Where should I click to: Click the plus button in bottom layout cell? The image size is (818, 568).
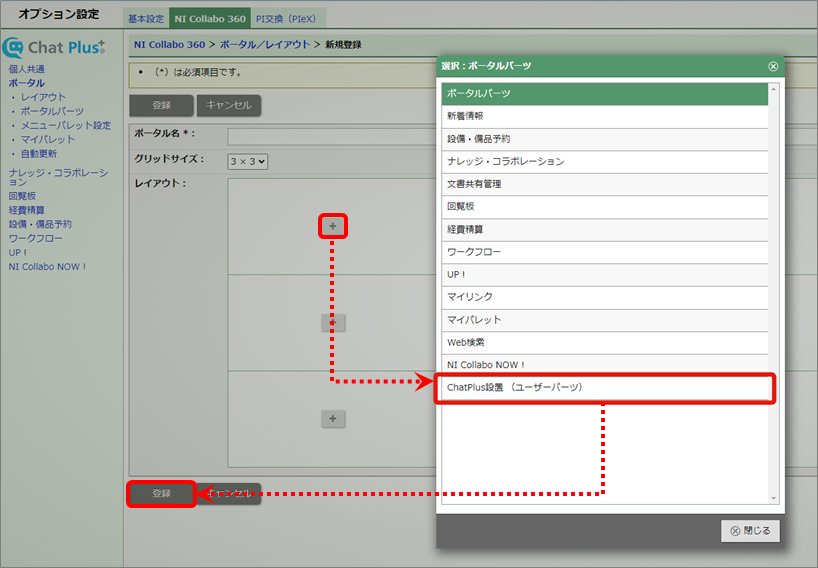tap(333, 418)
